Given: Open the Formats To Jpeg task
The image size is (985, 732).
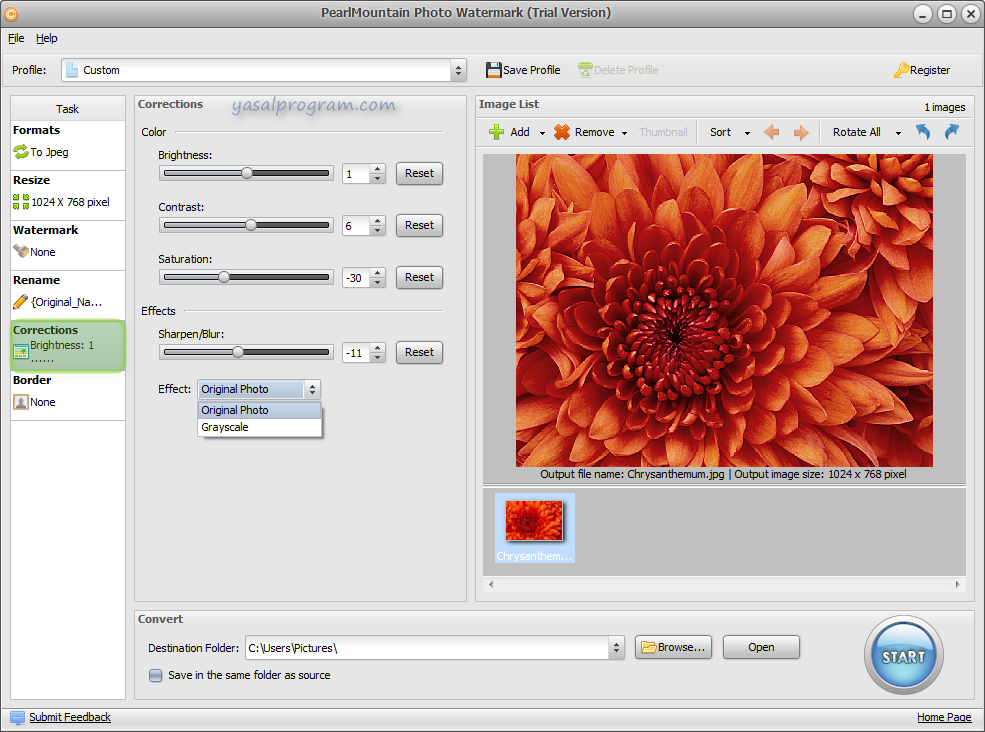Looking at the screenshot, I should [67, 144].
